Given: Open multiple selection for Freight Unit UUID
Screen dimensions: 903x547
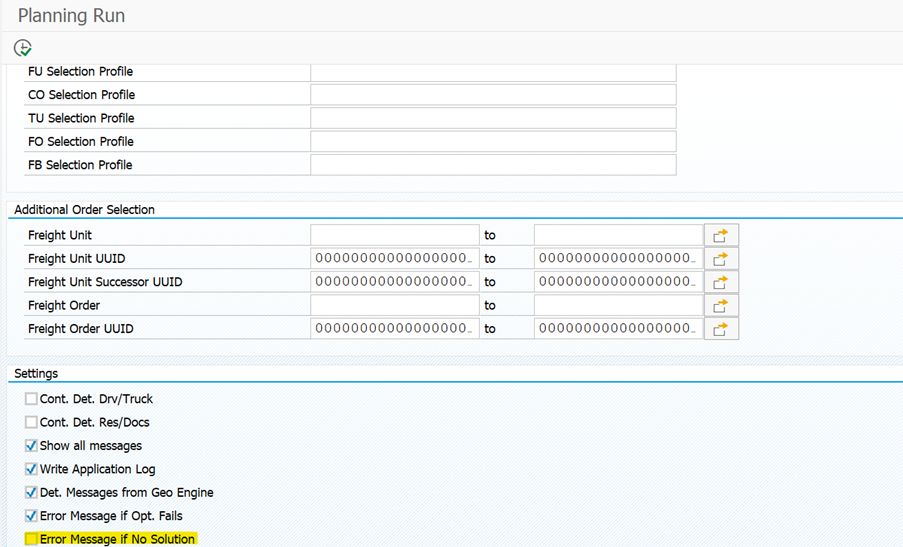Looking at the screenshot, I should tap(720, 258).
